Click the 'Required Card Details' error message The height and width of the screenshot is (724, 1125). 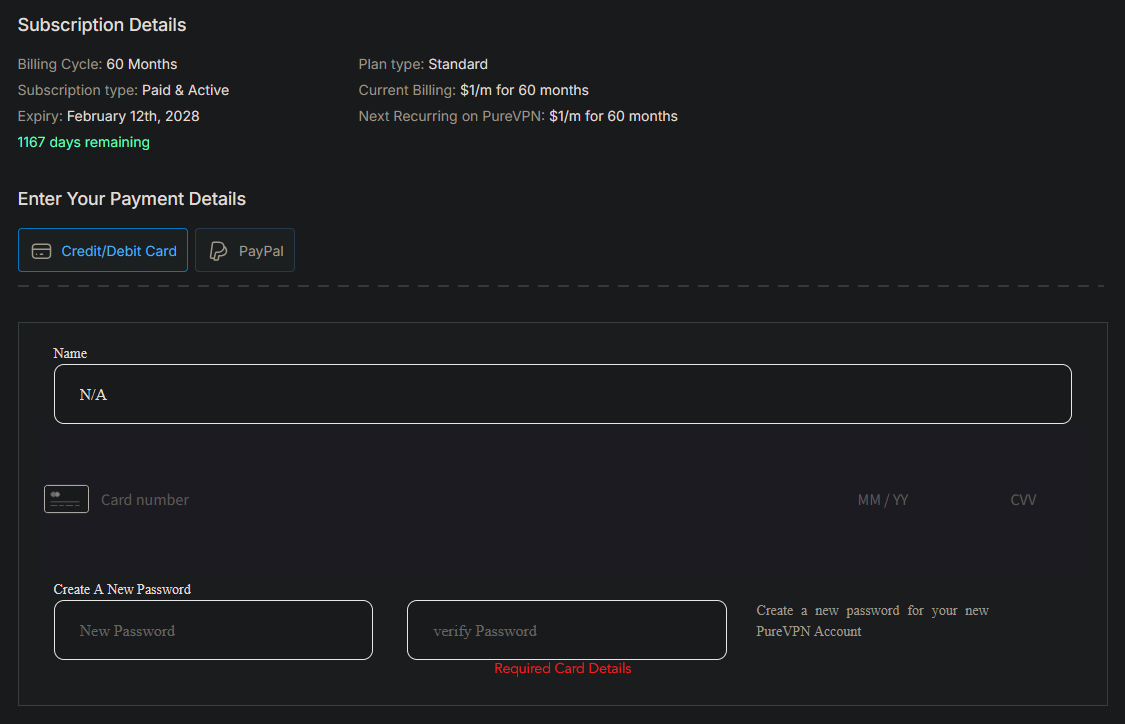tap(562, 668)
